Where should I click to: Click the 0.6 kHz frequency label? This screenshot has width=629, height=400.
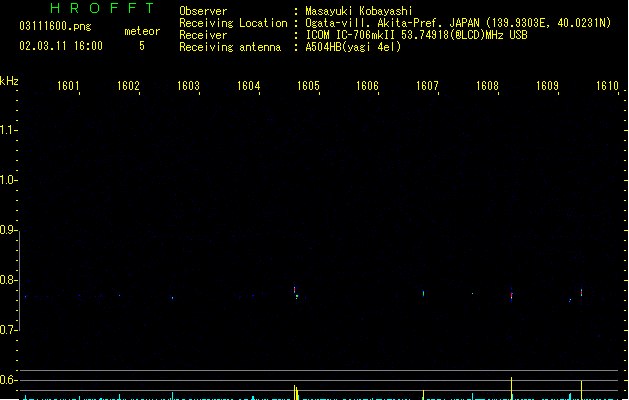8,380
